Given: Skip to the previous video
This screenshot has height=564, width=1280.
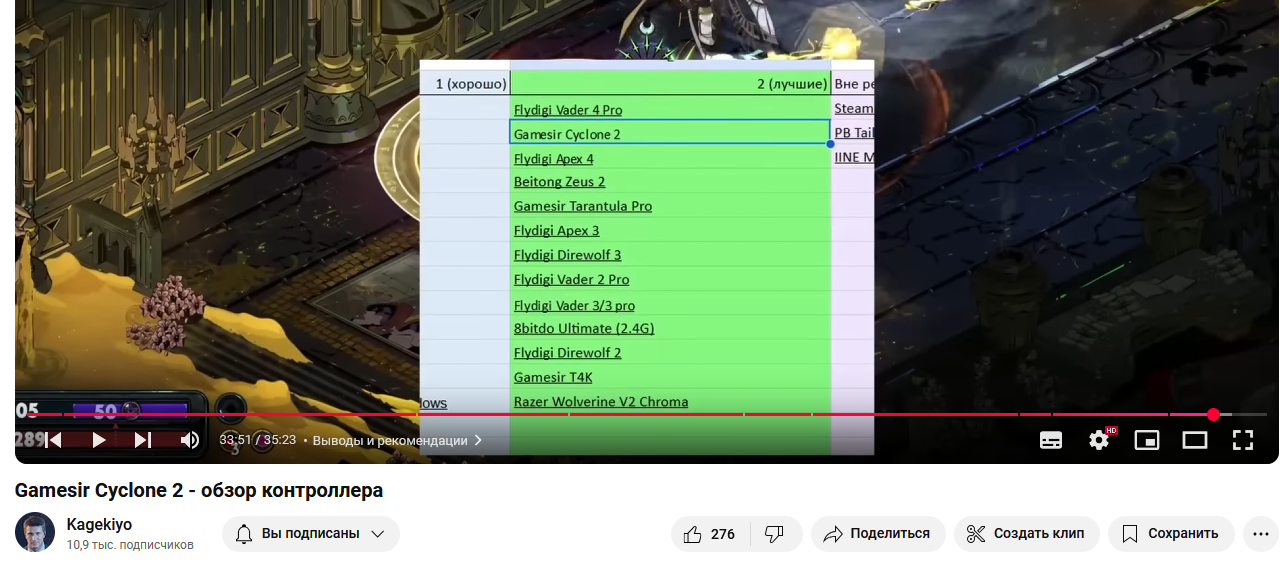Looking at the screenshot, I should point(54,440).
